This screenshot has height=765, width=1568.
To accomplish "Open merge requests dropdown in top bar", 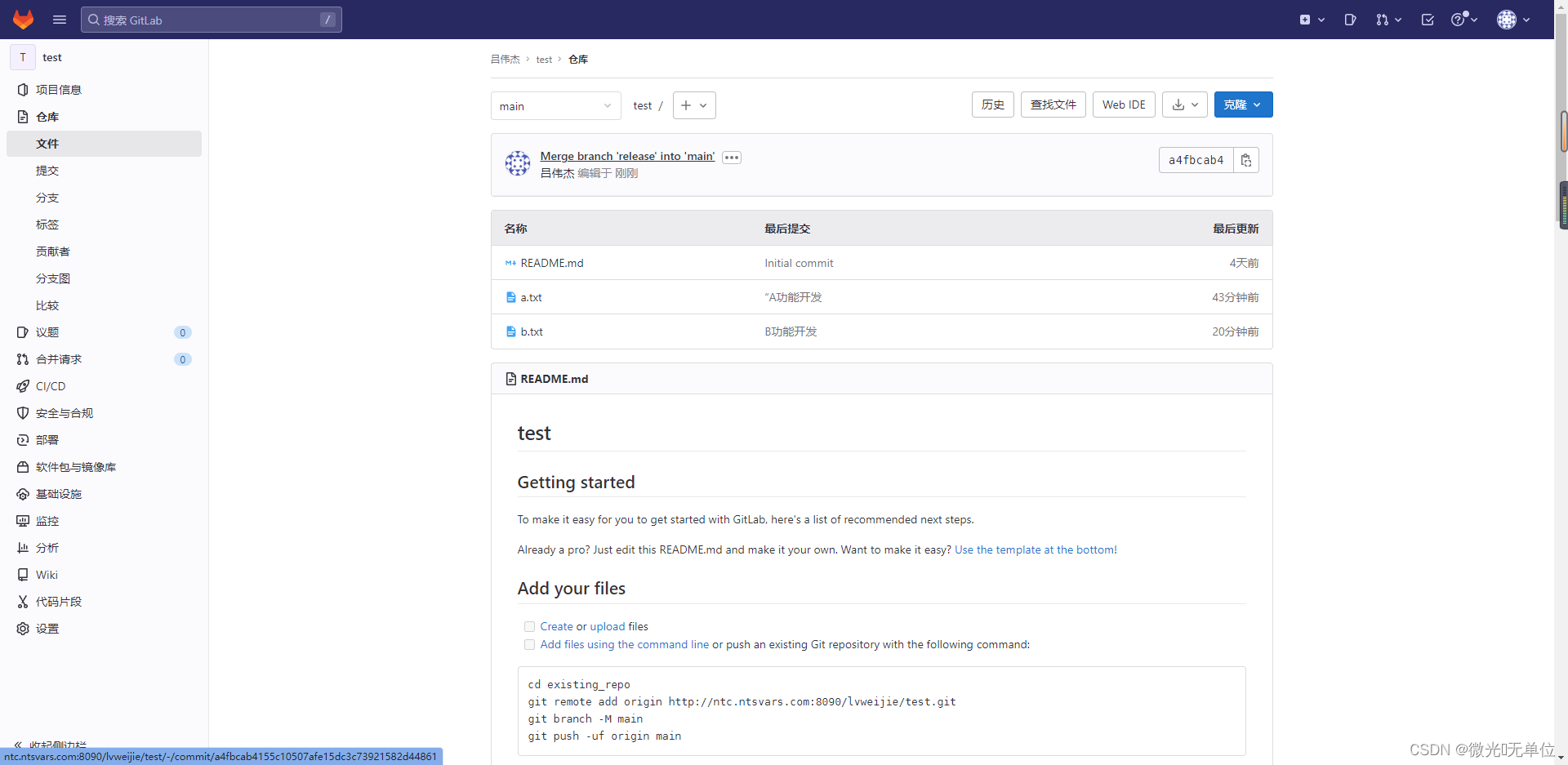I will [1388, 20].
